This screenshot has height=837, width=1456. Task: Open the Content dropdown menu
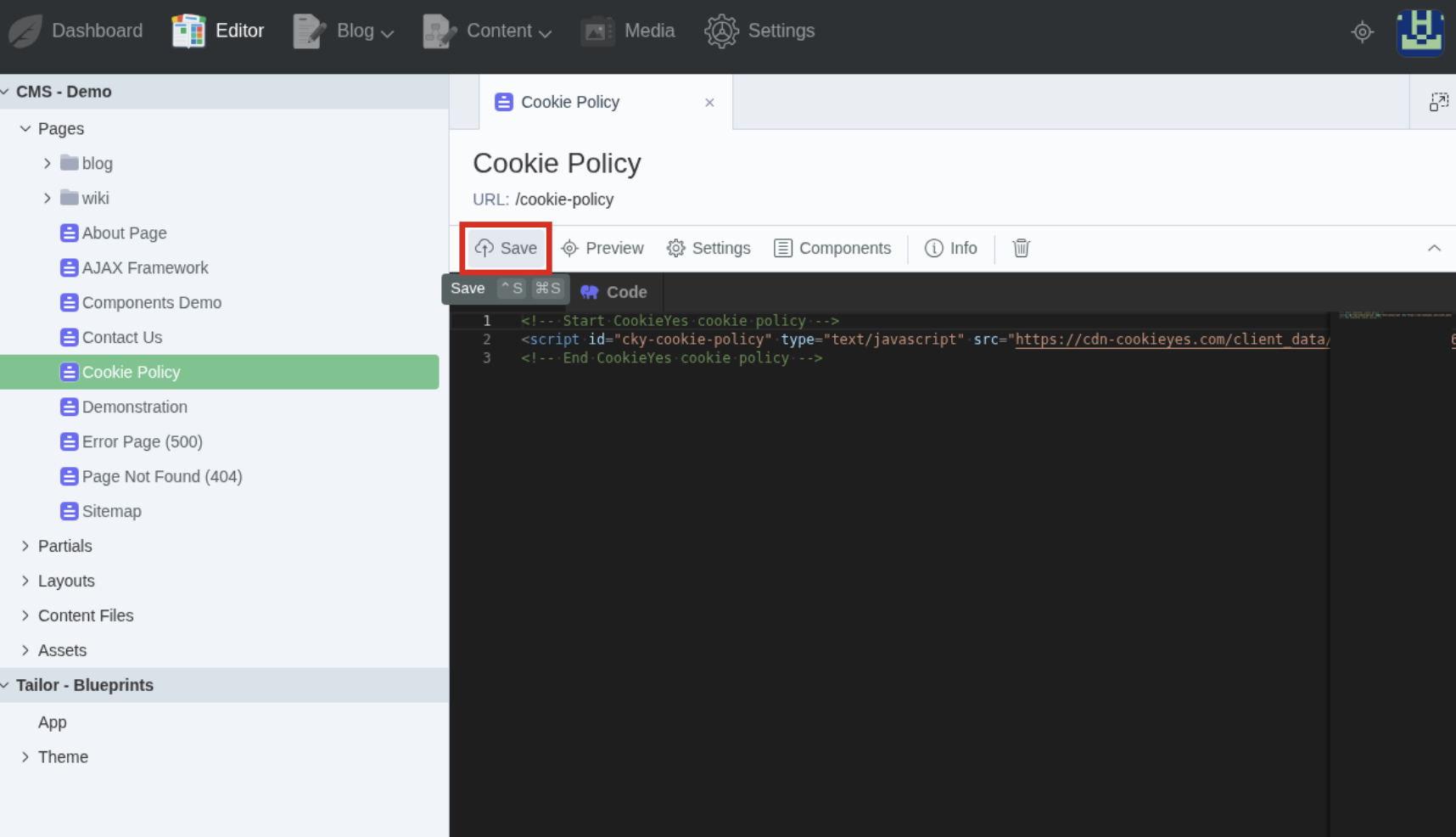[488, 31]
